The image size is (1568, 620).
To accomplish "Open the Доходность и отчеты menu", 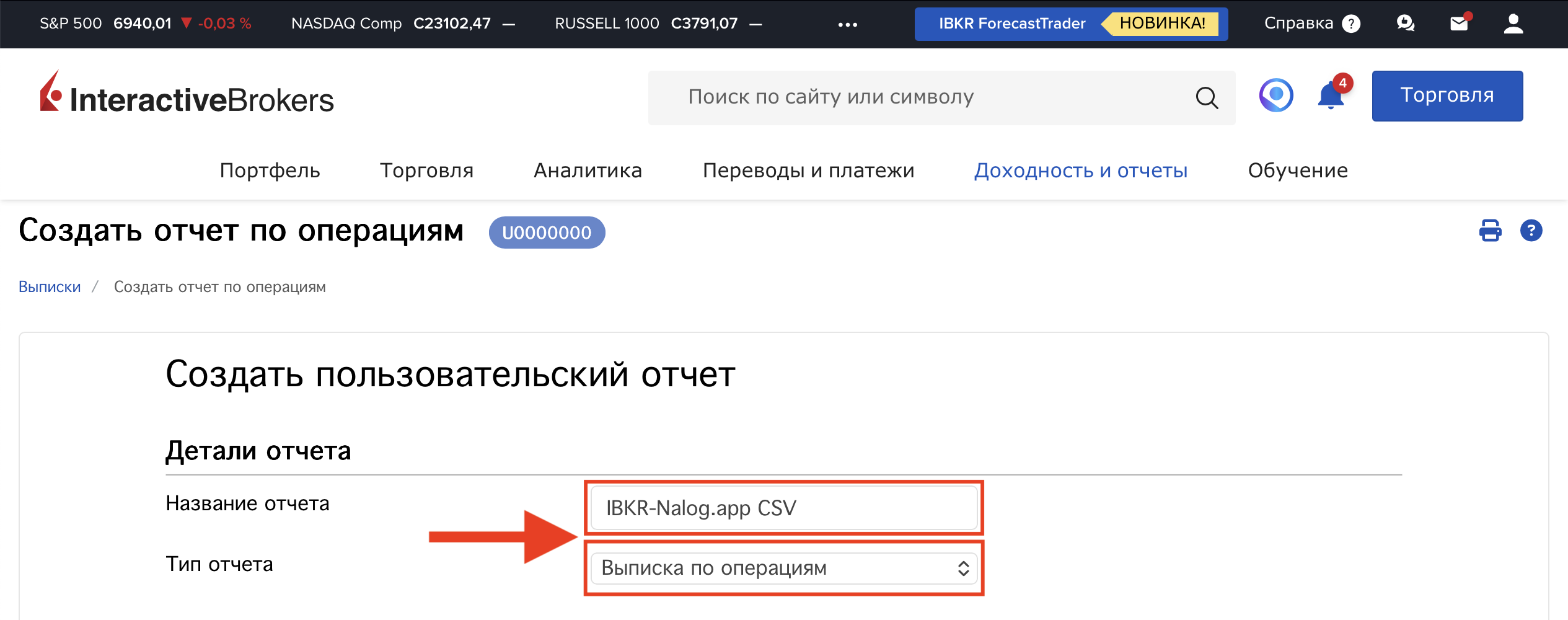I will click(1080, 170).
